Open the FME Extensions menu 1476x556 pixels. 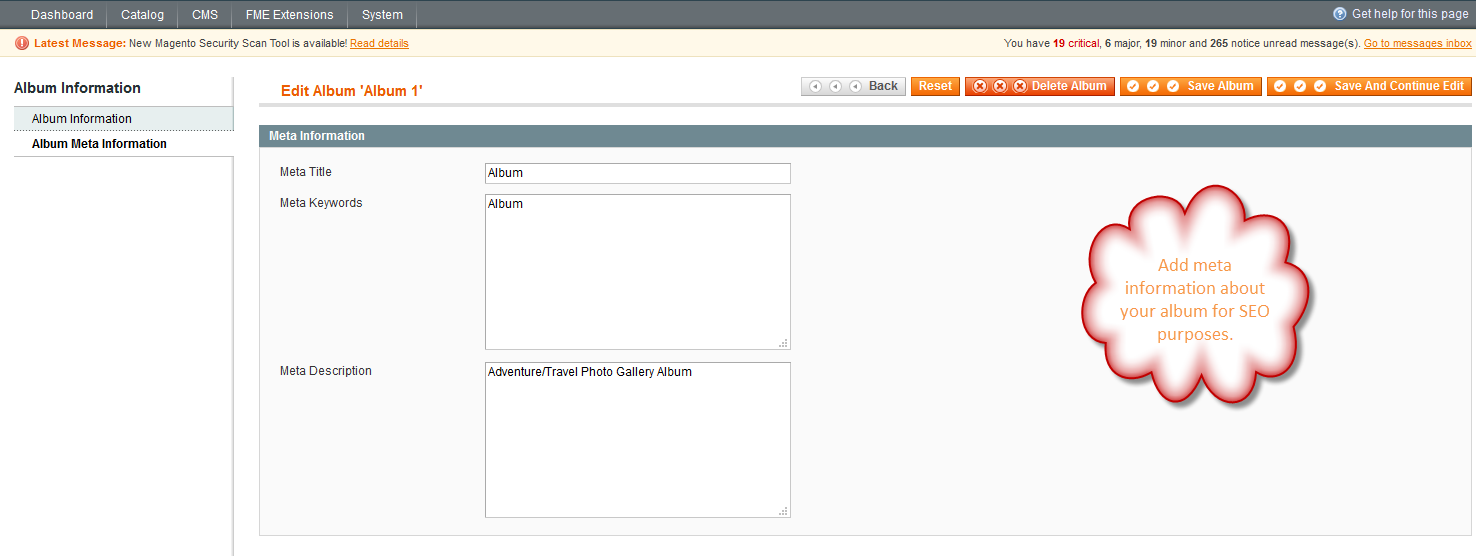[x=289, y=15]
